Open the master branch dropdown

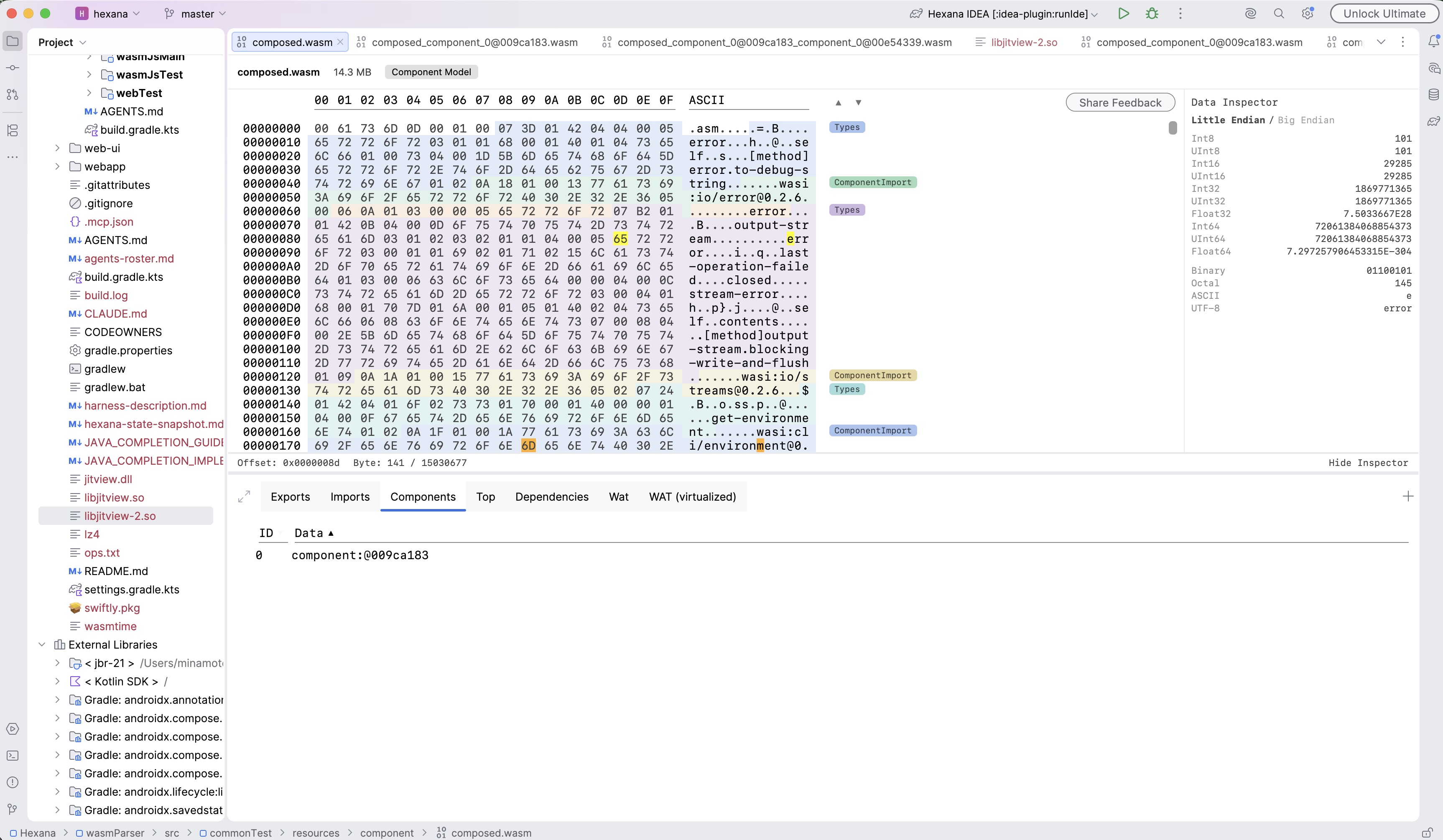pyautogui.click(x=195, y=14)
